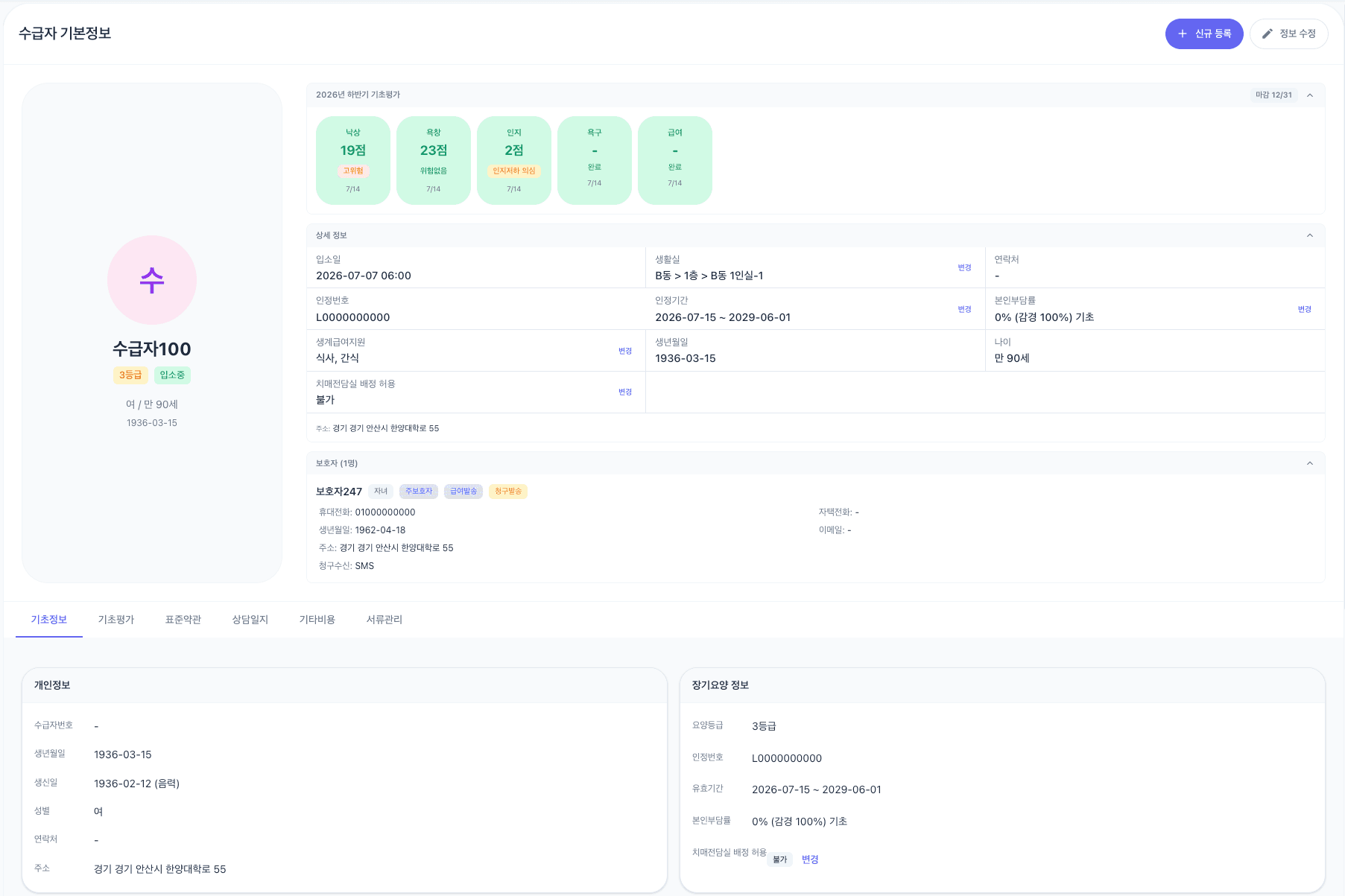Image resolution: width=1345 pixels, height=896 pixels.
Task: Click the guardian phone 01000000000
Action: coord(385,512)
